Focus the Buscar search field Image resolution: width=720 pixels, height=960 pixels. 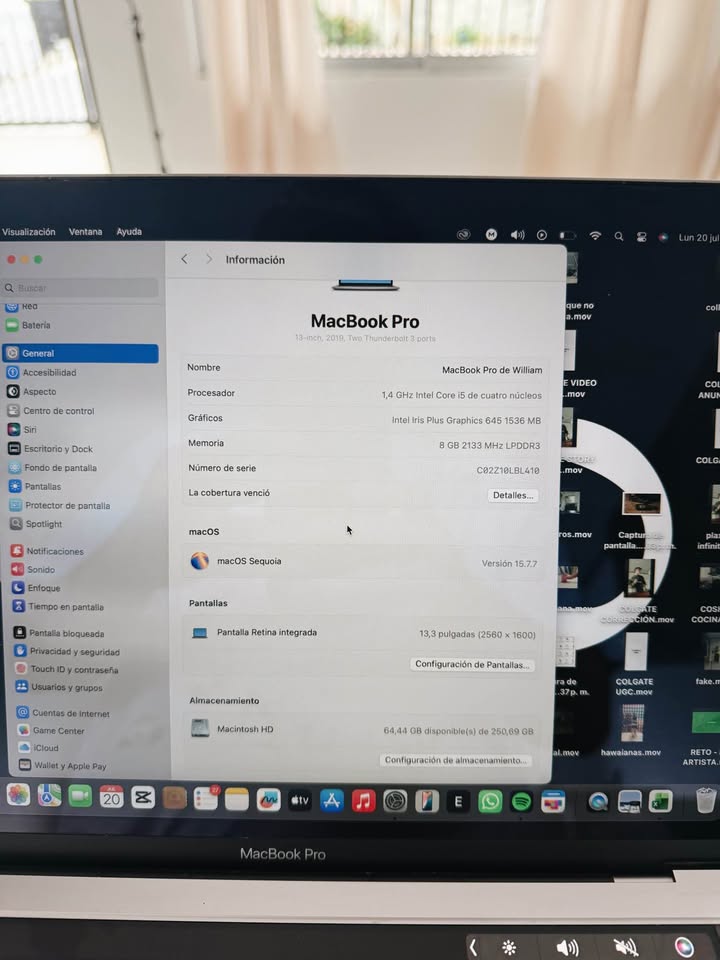(x=80, y=288)
